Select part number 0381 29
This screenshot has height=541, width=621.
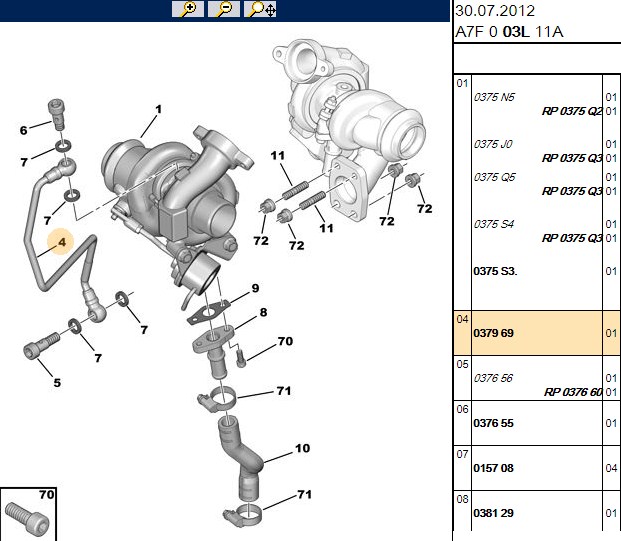(493, 513)
